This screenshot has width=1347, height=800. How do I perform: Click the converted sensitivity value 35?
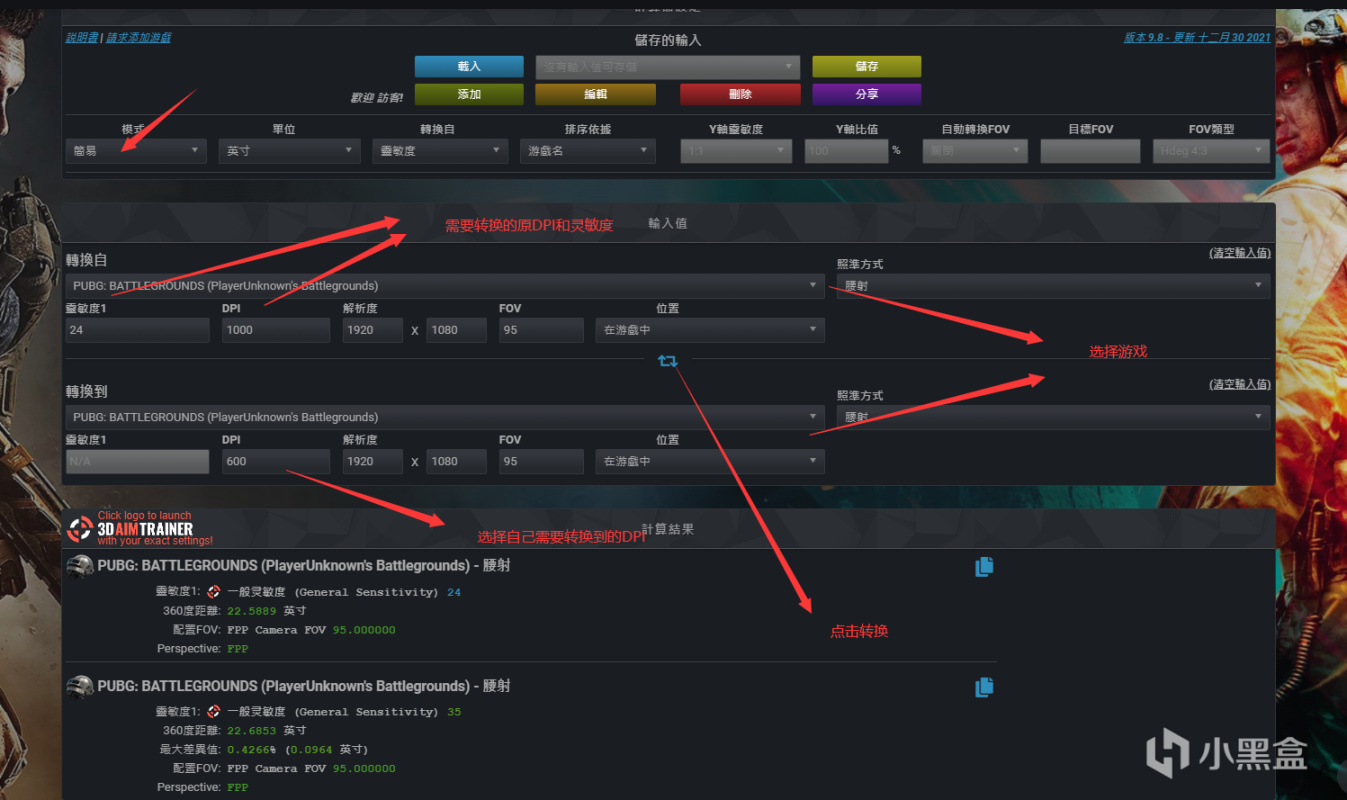pyautogui.click(x=454, y=712)
